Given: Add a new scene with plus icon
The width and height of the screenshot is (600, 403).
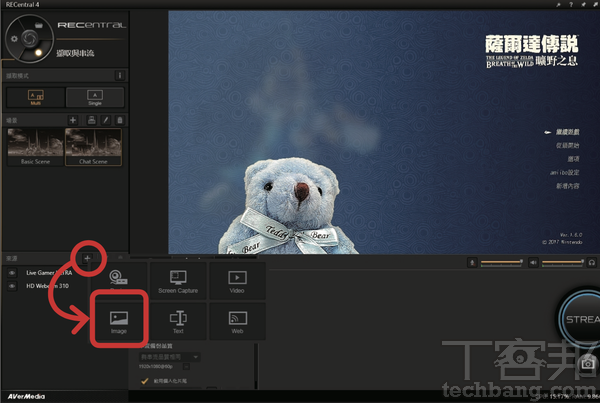Looking at the screenshot, I should (x=73, y=120).
